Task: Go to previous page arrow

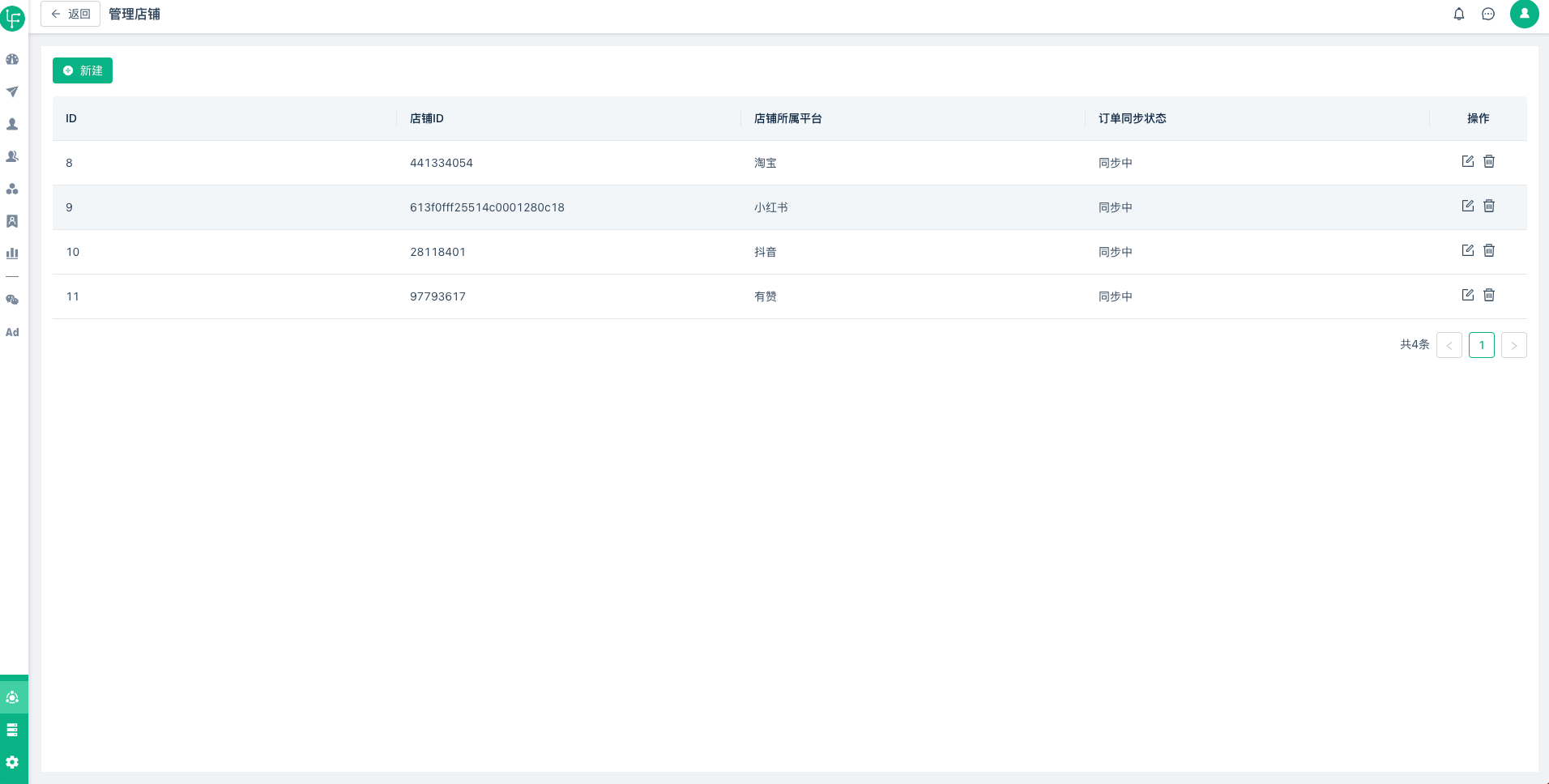Action: coord(1449,345)
